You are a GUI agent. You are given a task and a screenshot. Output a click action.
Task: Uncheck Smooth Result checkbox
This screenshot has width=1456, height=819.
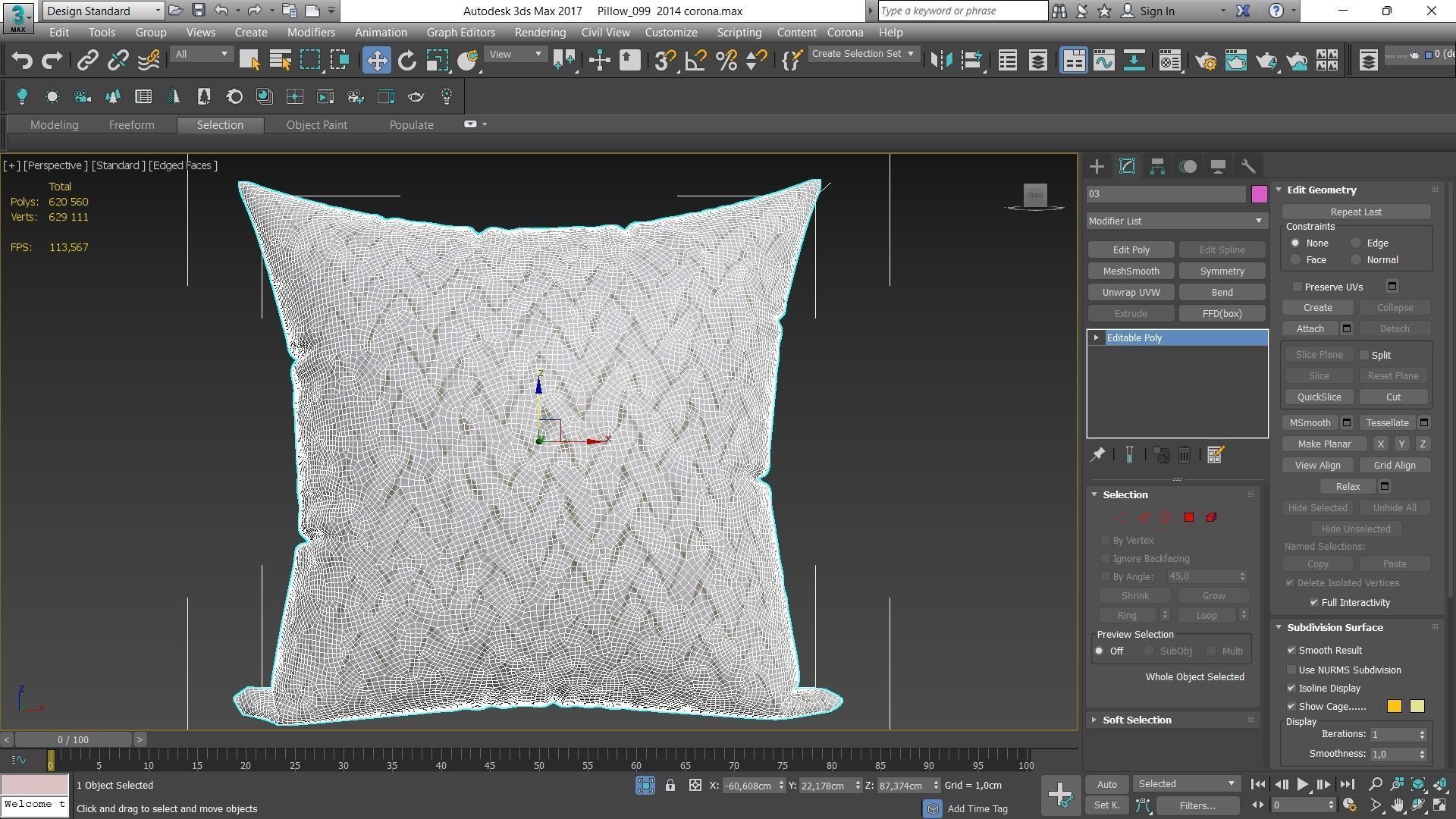(1291, 651)
